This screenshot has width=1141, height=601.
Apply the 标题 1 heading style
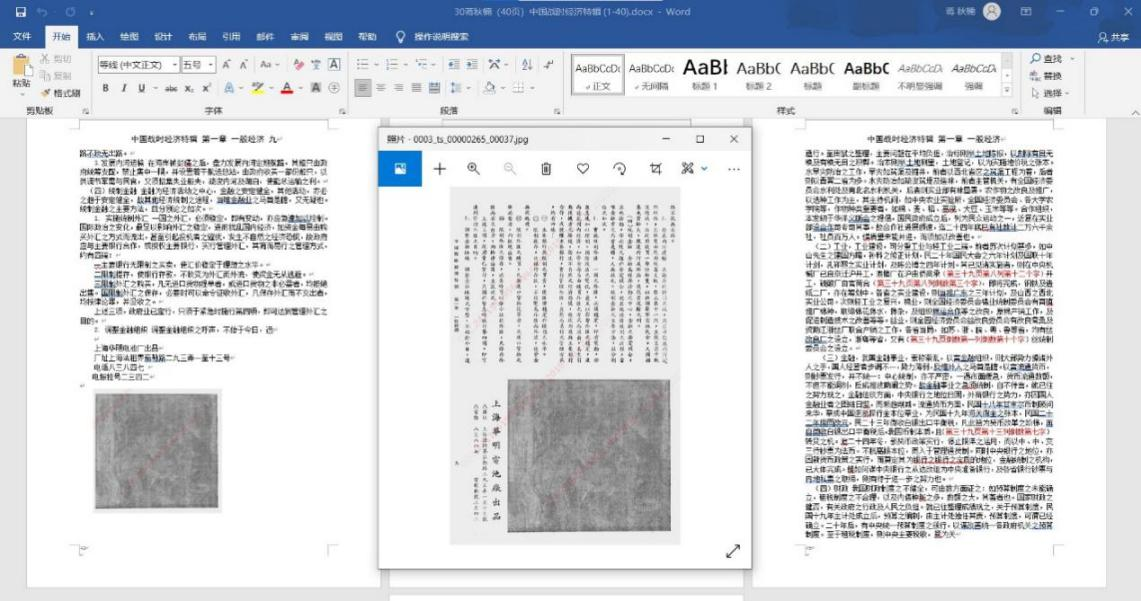tap(703, 70)
